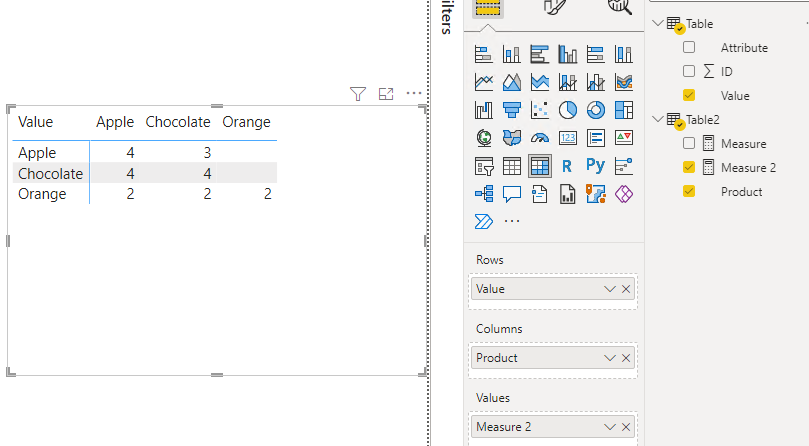
Task: Uncheck the Product field checkbox
Action: tap(689, 192)
